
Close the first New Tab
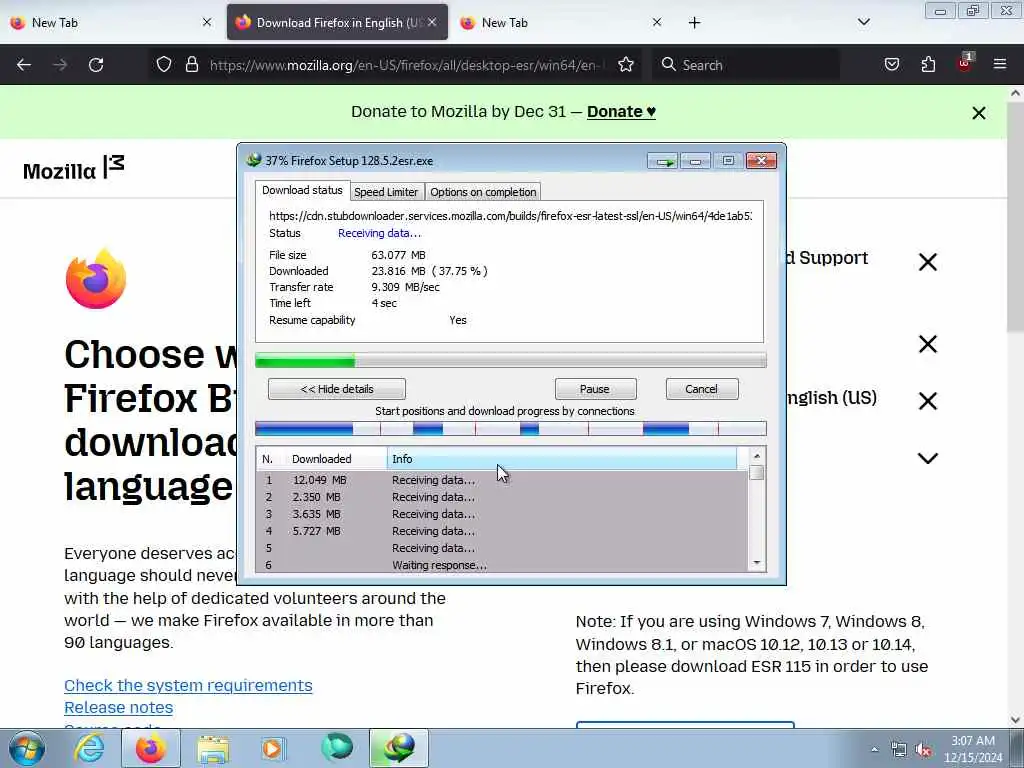pyautogui.click(x=207, y=22)
